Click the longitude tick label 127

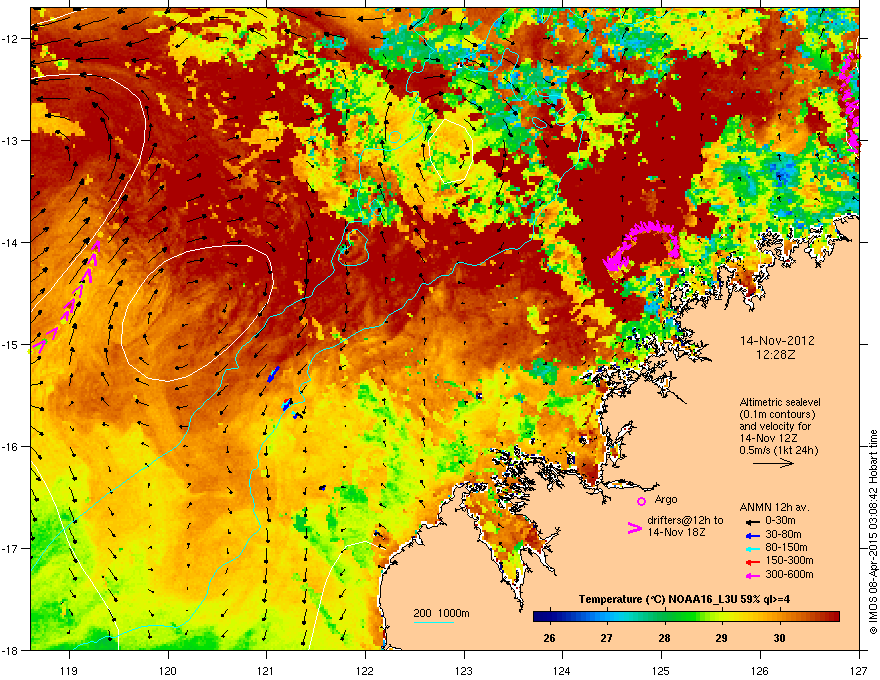(859, 670)
